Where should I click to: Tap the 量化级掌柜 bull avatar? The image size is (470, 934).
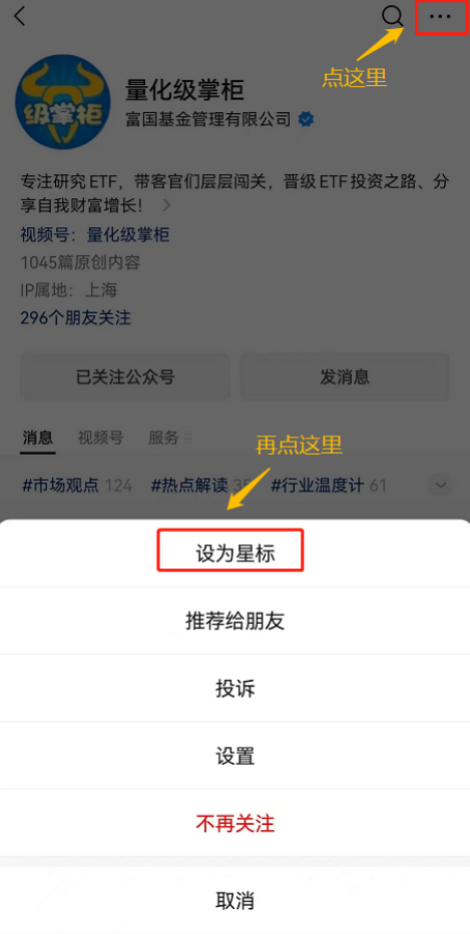coord(63,101)
